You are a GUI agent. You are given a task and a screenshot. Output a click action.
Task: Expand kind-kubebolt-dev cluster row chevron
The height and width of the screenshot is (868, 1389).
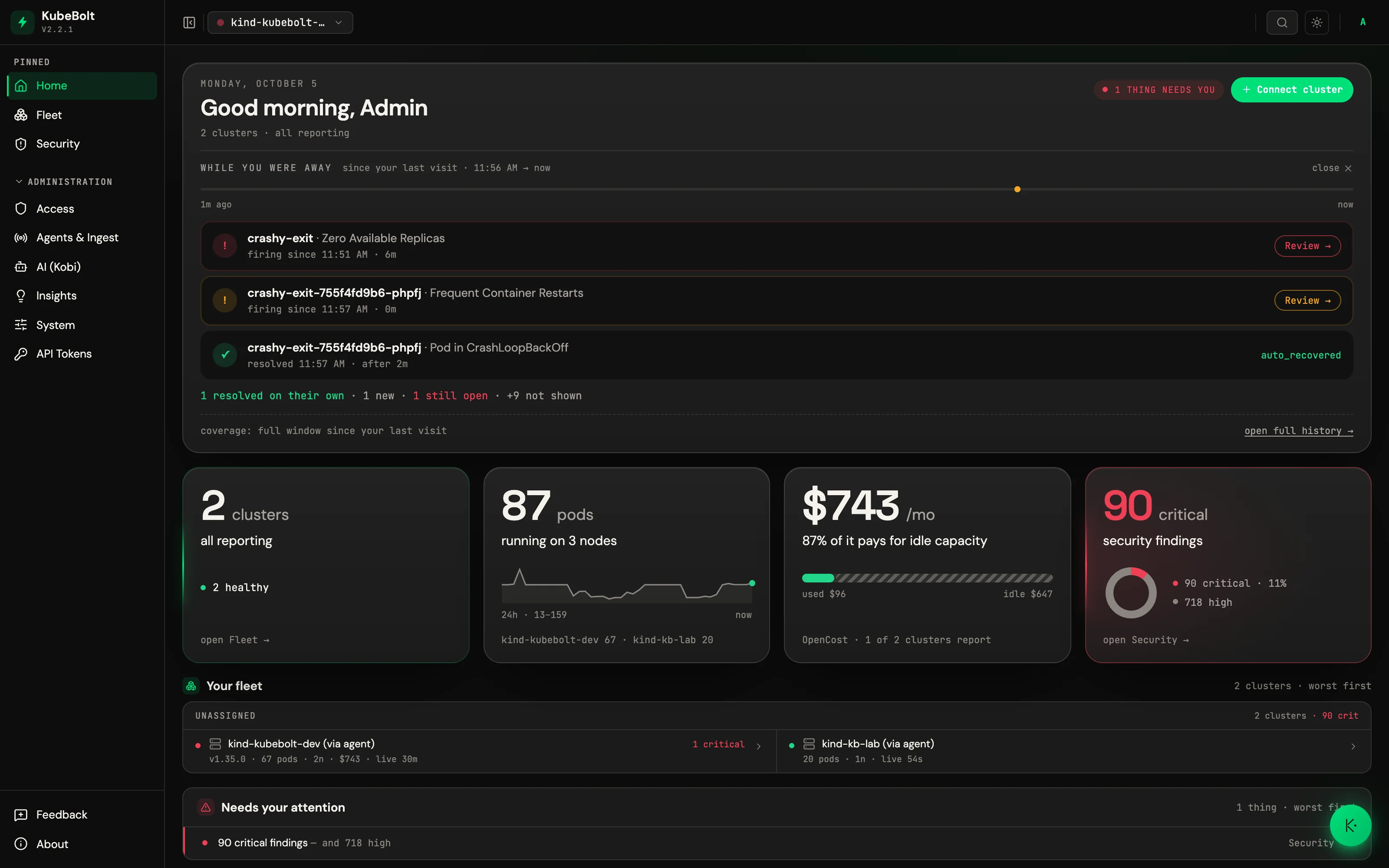tap(758, 746)
